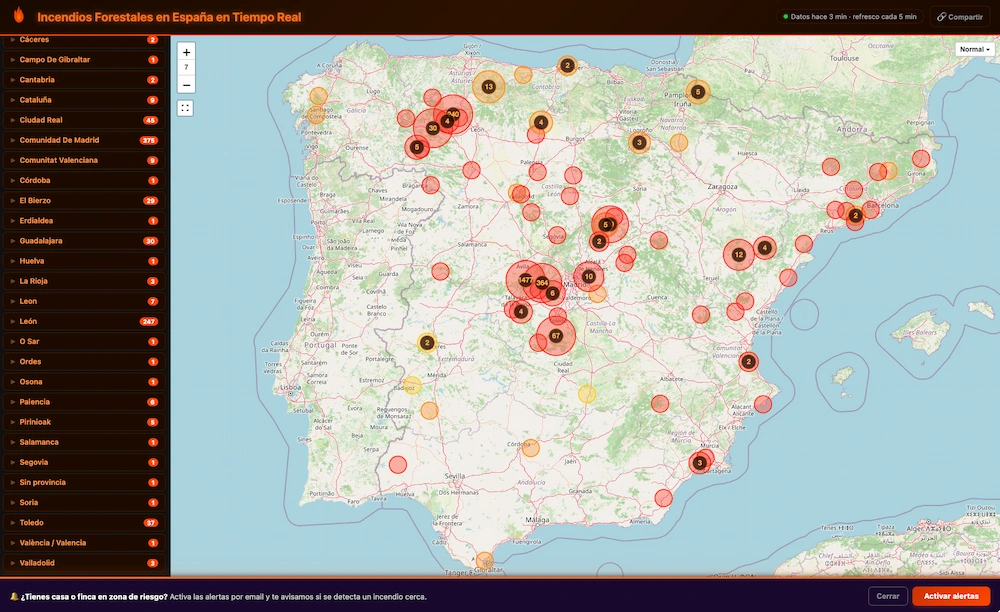Click the Valladolid list entry
1000x612 pixels.
tap(84, 563)
